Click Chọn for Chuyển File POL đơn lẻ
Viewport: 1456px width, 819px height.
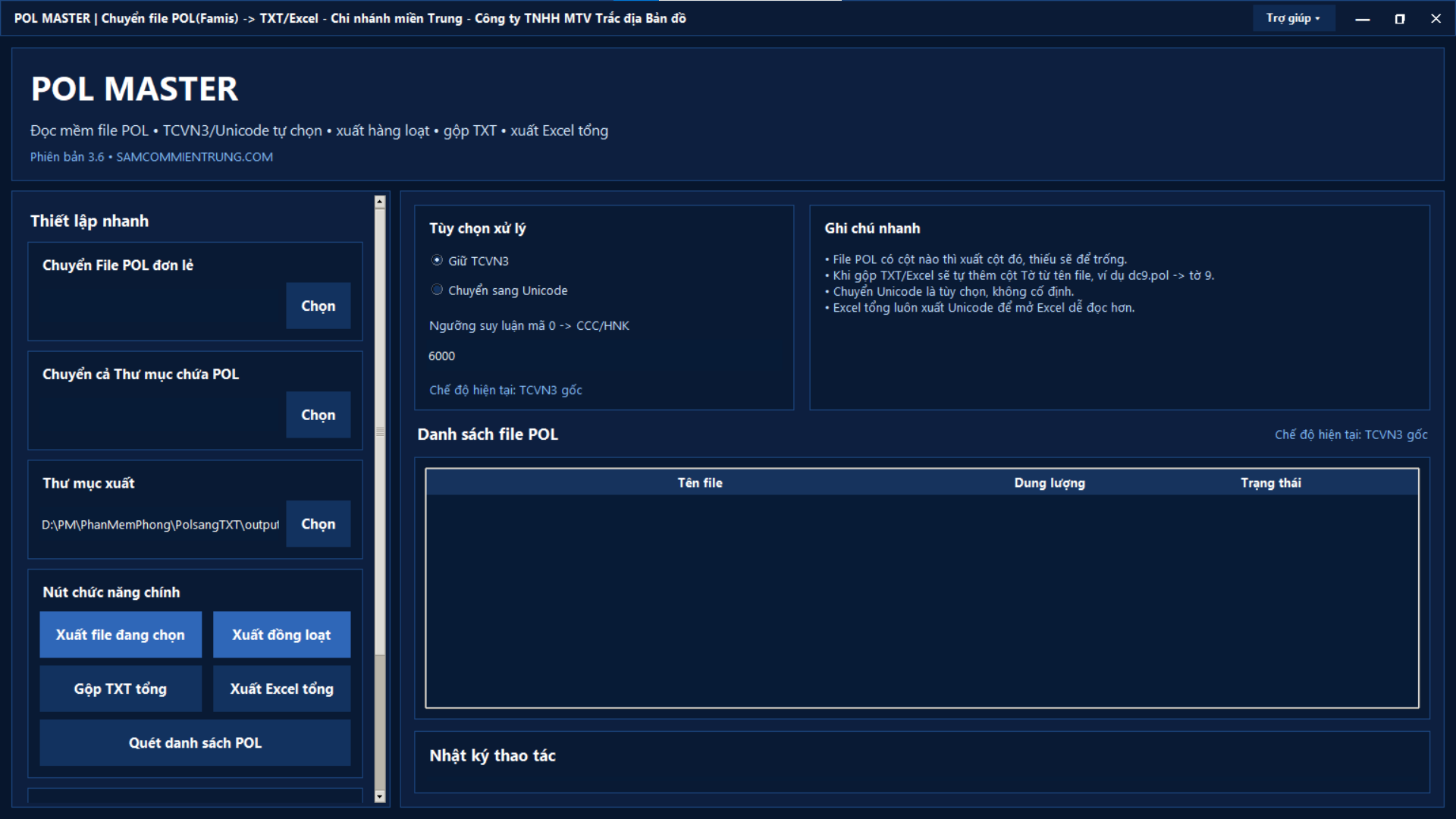point(318,306)
